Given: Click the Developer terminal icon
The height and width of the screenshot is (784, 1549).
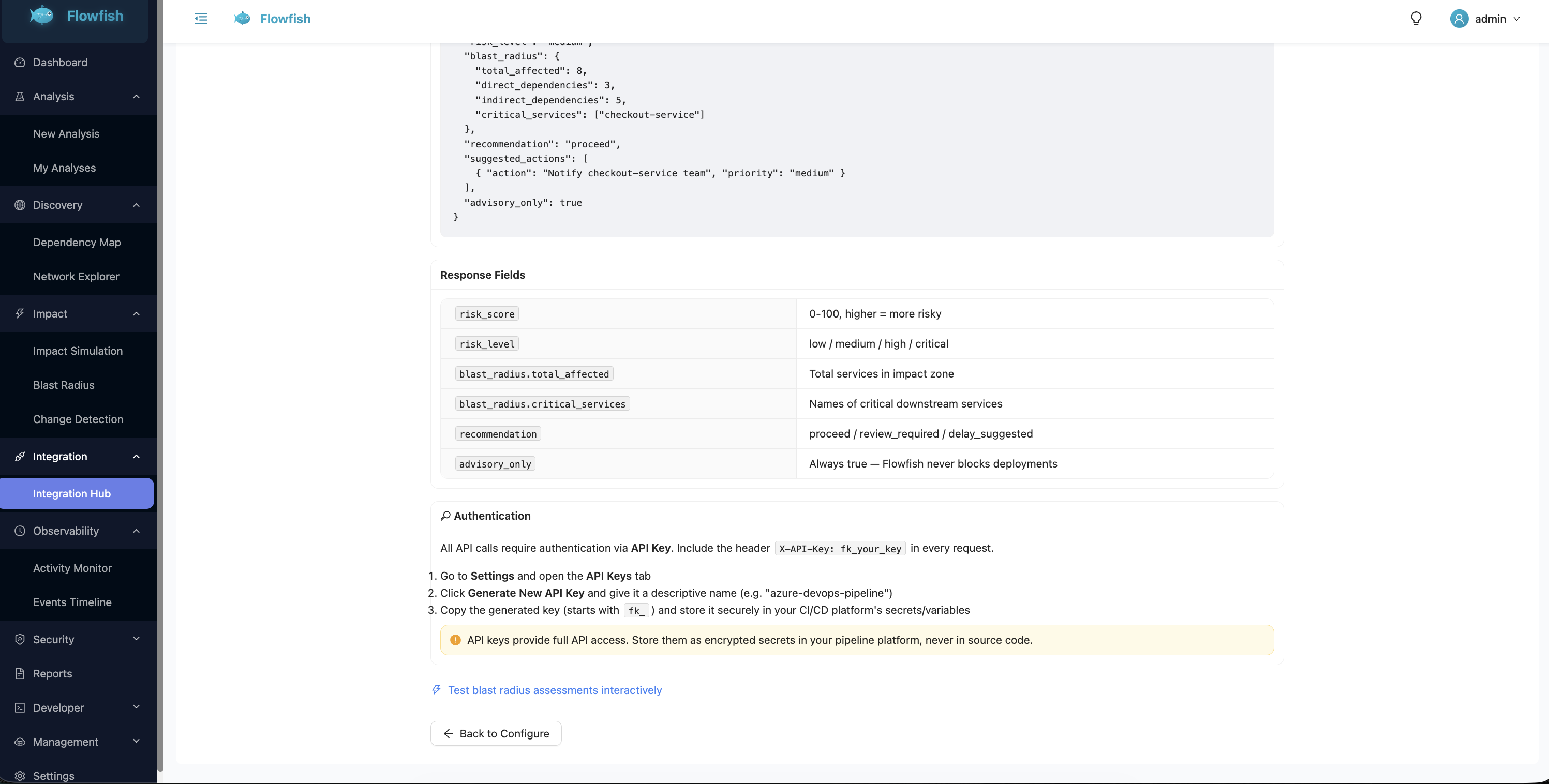Looking at the screenshot, I should point(20,707).
